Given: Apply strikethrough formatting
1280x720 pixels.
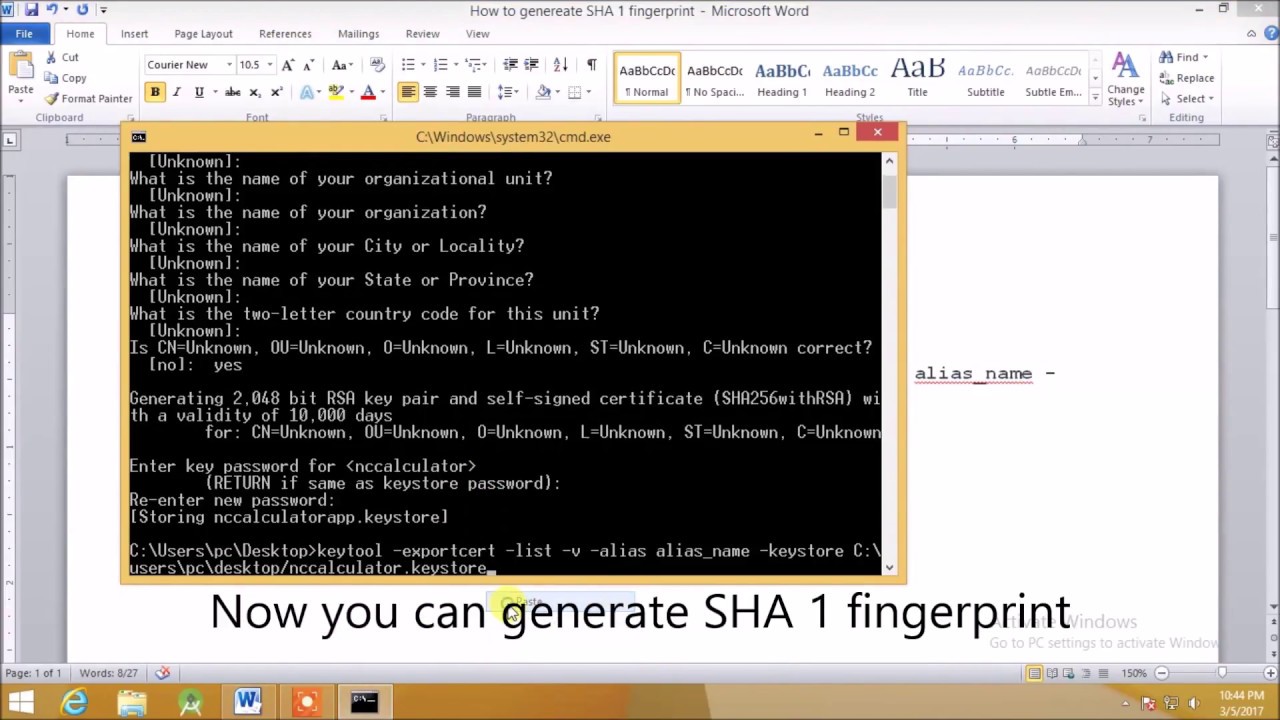Looking at the screenshot, I should pos(232,92).
